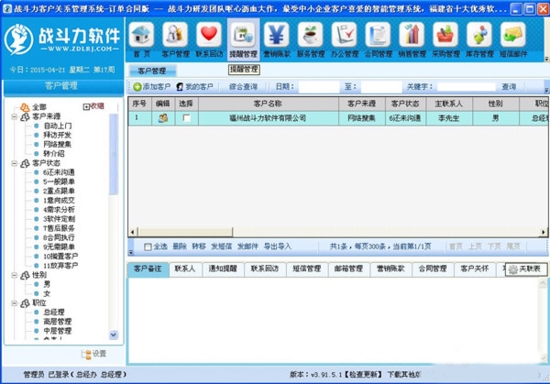The width and height of the screenshot is (550, 384).
Task: Open the 首页 home icon
Action: point(141,35)
